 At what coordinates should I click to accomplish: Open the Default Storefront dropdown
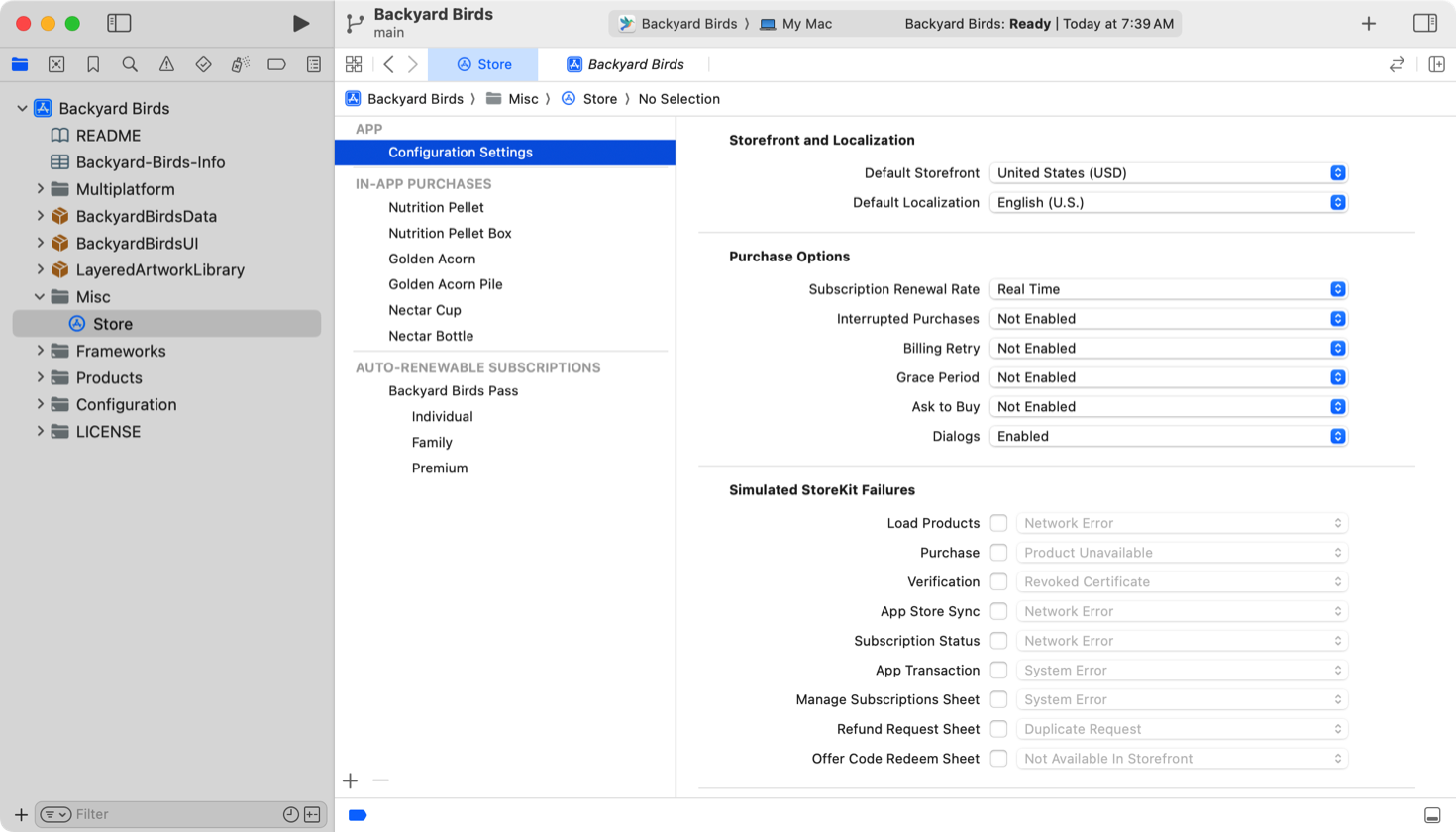[x=1169, y=173]
